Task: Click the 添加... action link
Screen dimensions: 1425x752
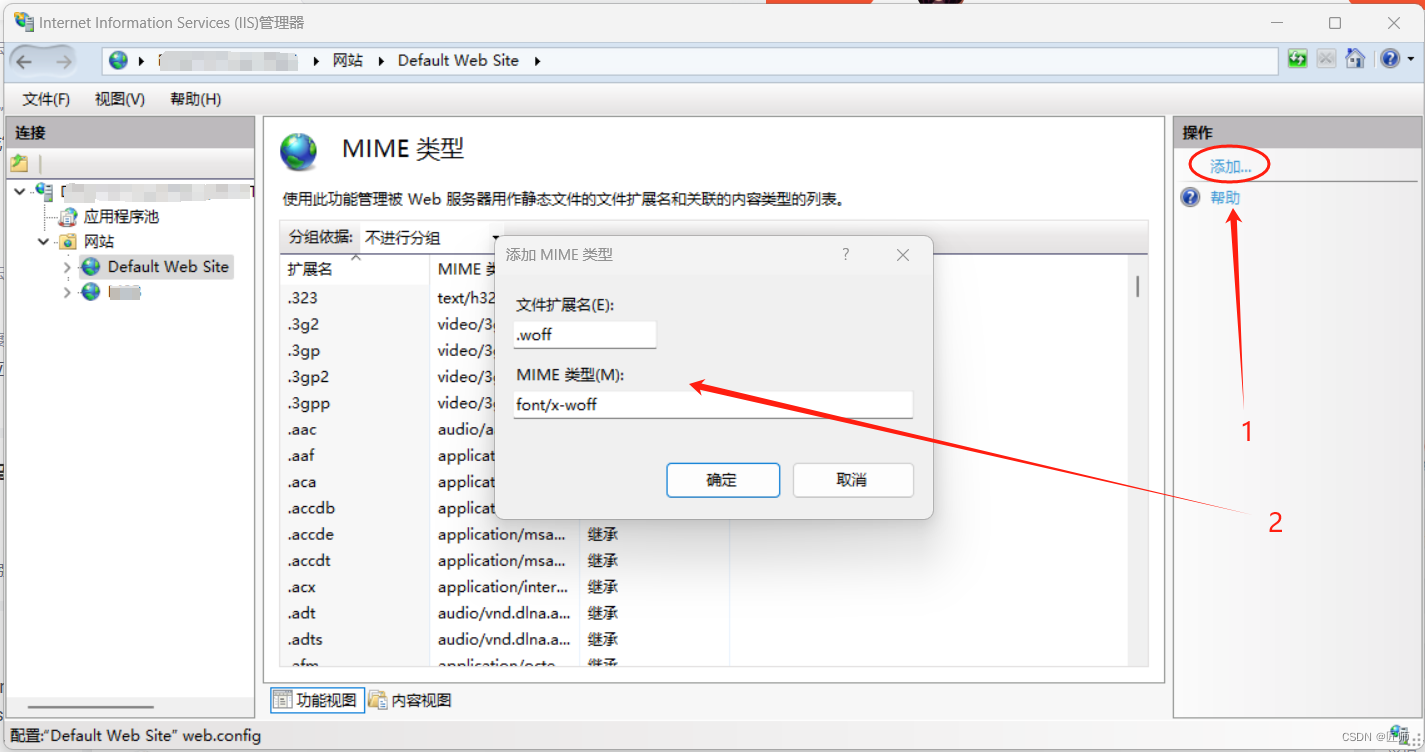Action: [1231, 166]
